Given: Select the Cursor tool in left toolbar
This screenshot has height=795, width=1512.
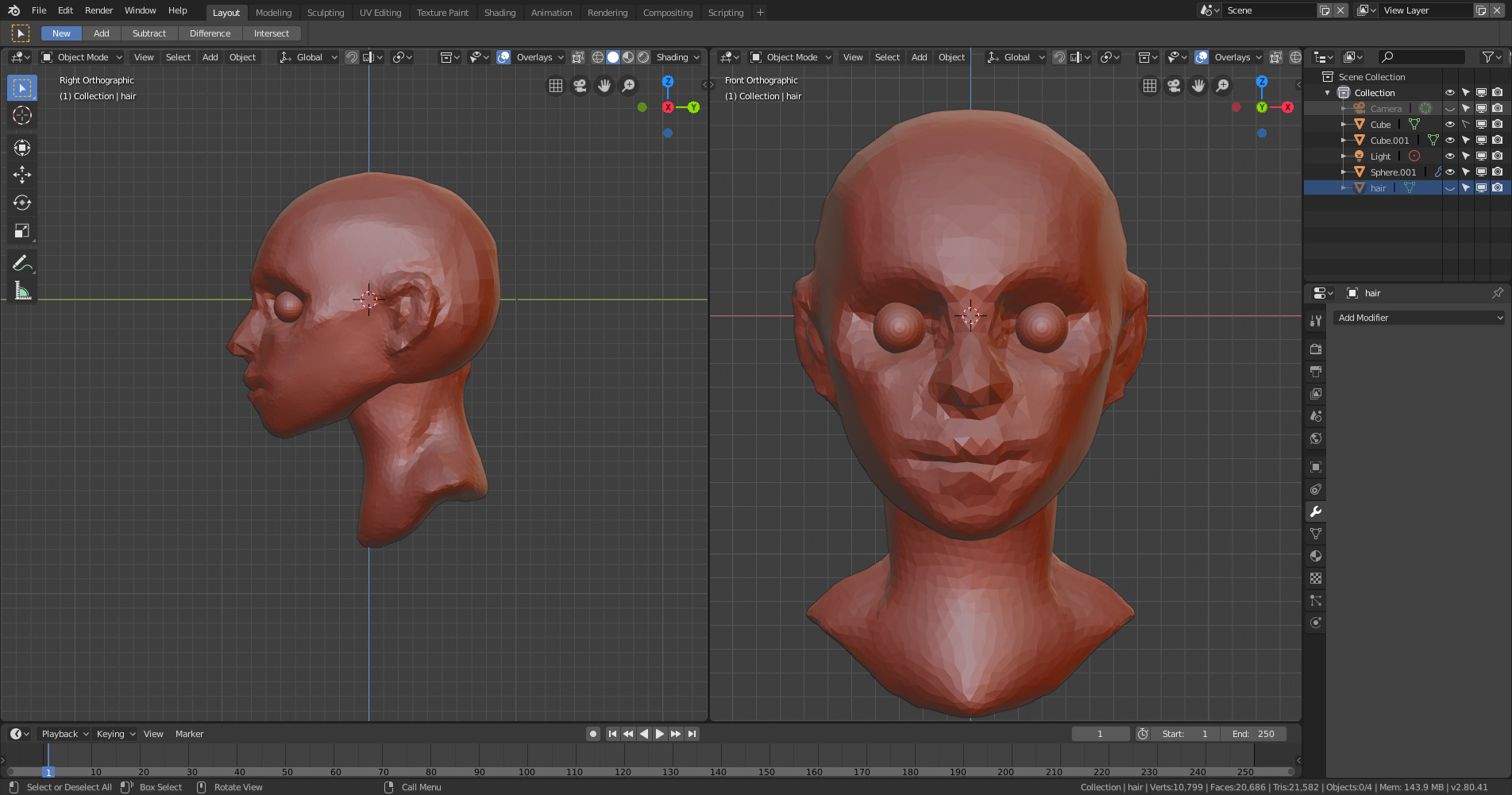Looking at the screenshot, I should 22,116.
